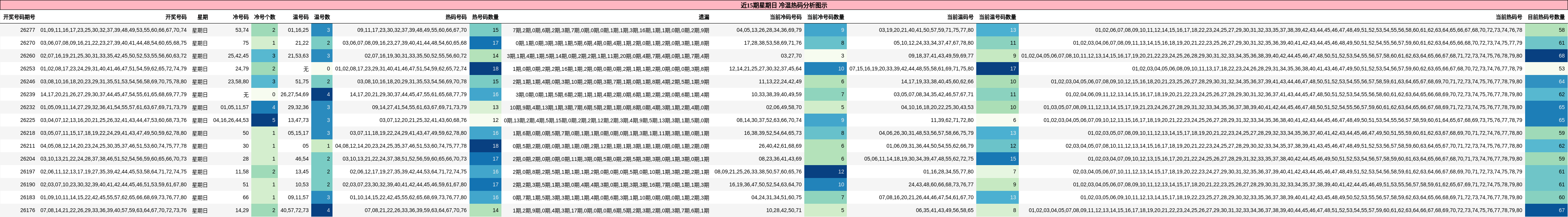Select the 冷号个数 column header

pos(264,17)
